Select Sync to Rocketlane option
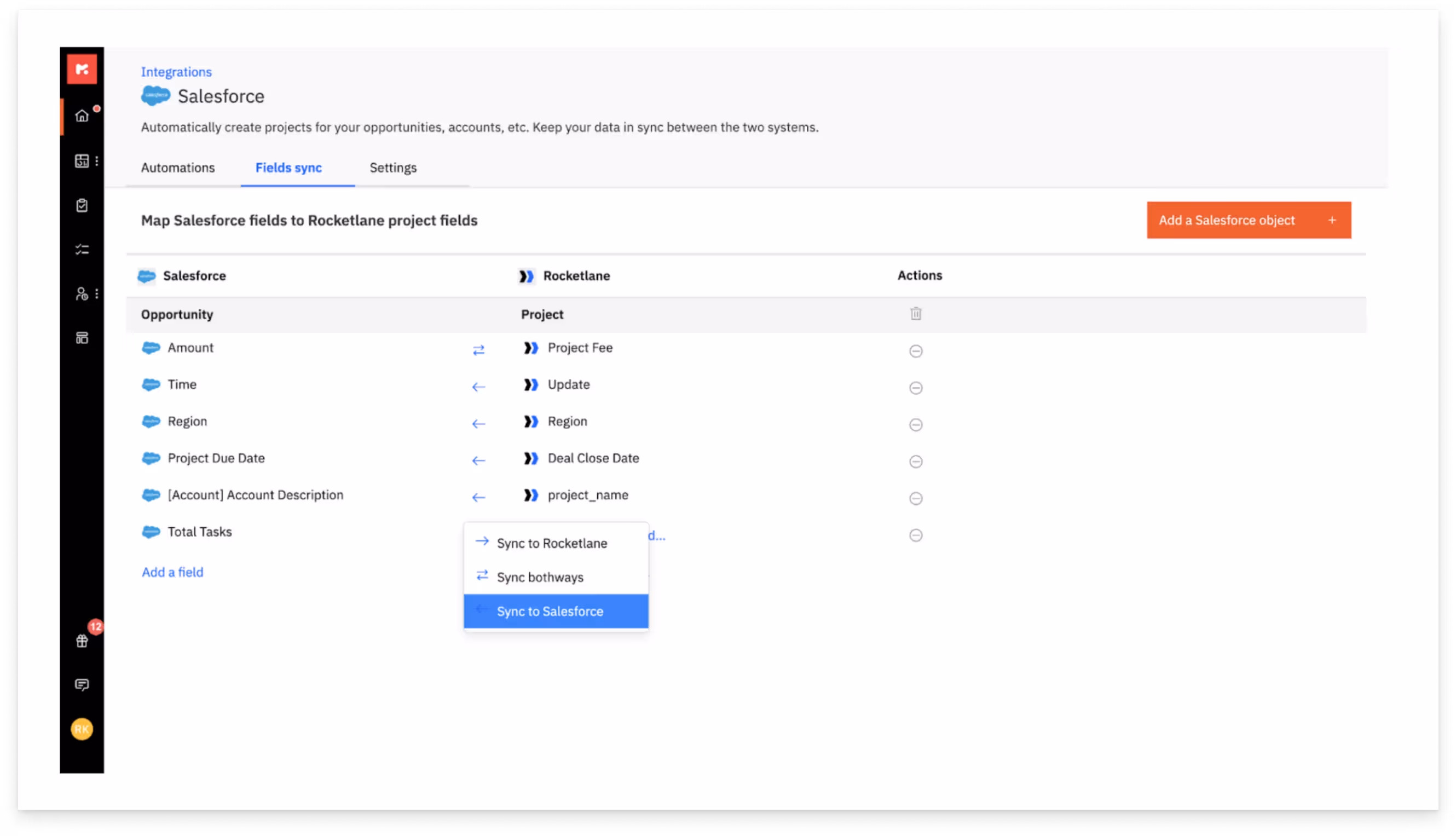Screen dimensions: 1456x836 [556, 543]
